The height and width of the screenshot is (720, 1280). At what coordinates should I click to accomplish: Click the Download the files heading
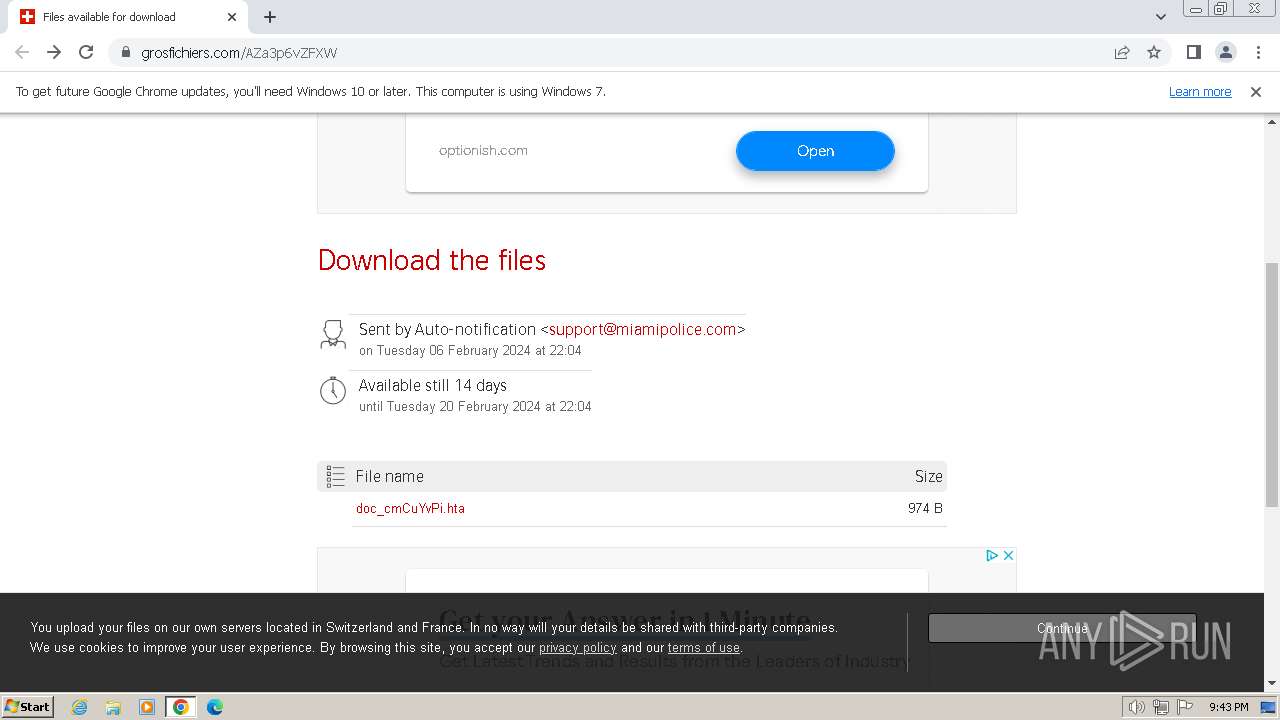pos(432,260)
